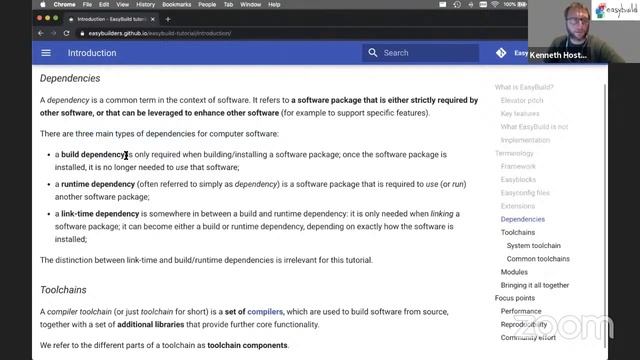Screen dimensions: 640x360
Task: Open the Help menu
Action: coord(274,4)
